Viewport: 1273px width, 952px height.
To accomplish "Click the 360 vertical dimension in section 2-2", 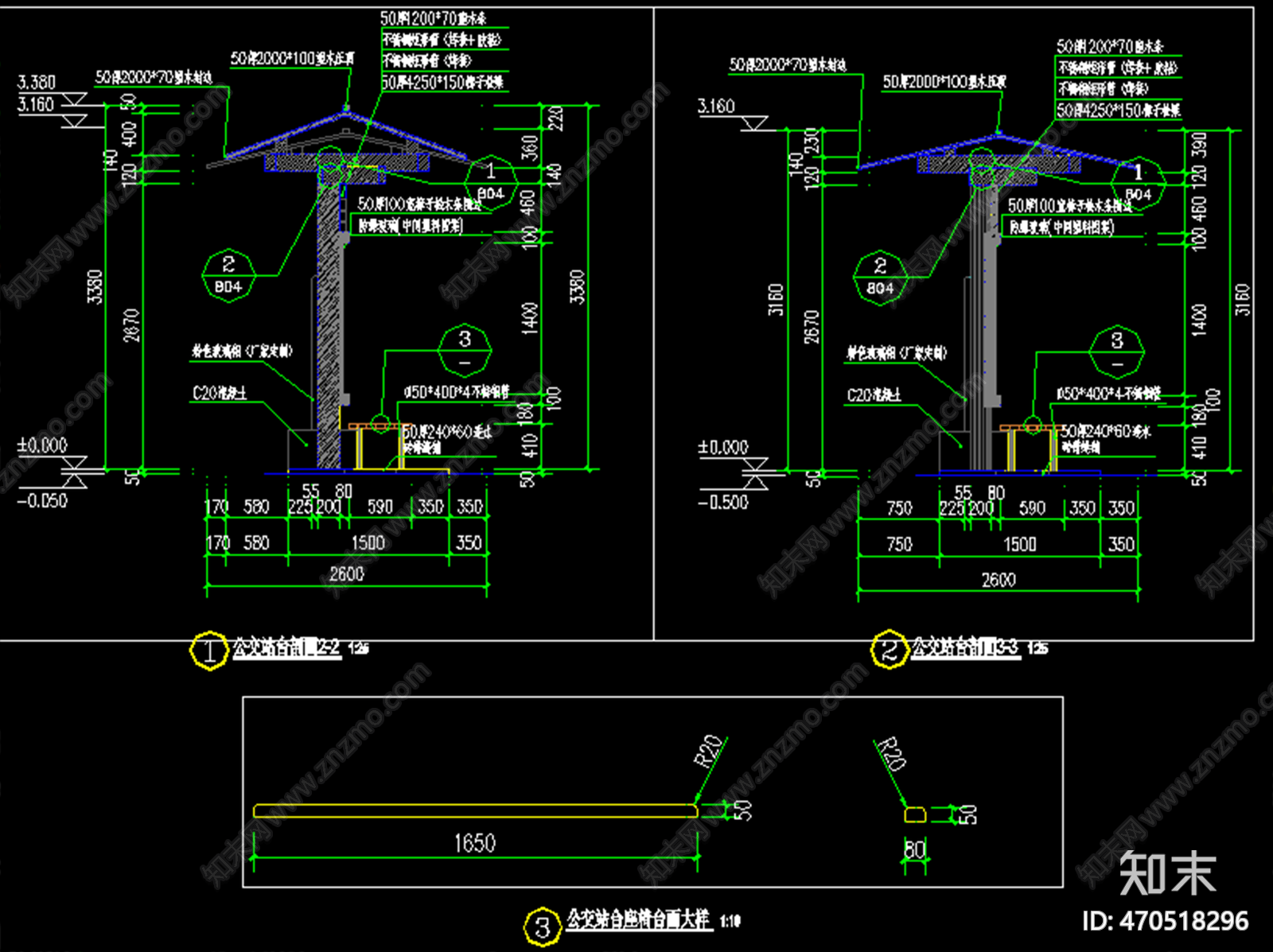I will point(529,149).
